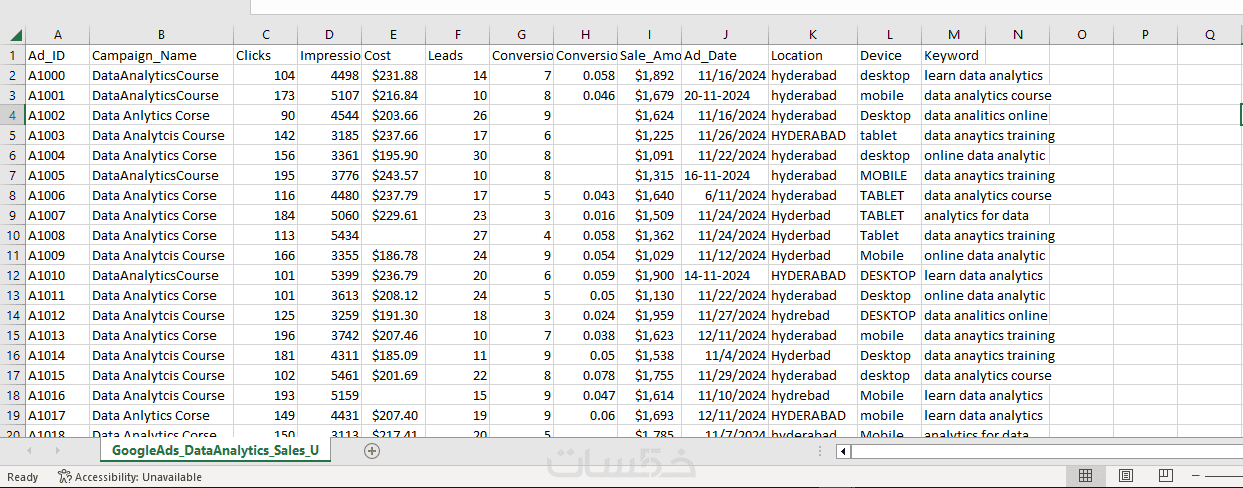Select cell containing A1007
The height and width of the screenshot is (488, 1243).
(x=57, y=215)
